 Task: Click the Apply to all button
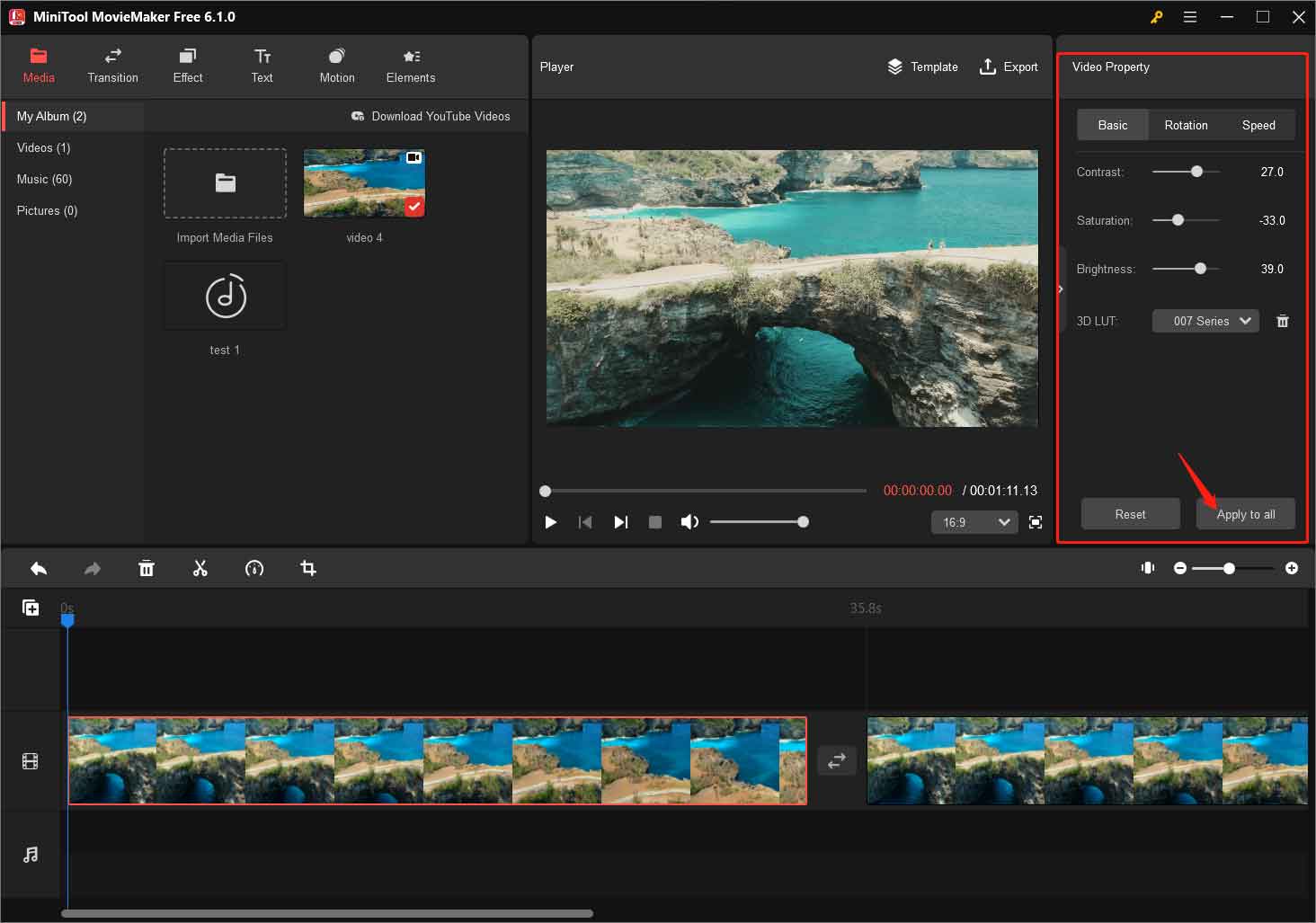tap(1246, 514)
